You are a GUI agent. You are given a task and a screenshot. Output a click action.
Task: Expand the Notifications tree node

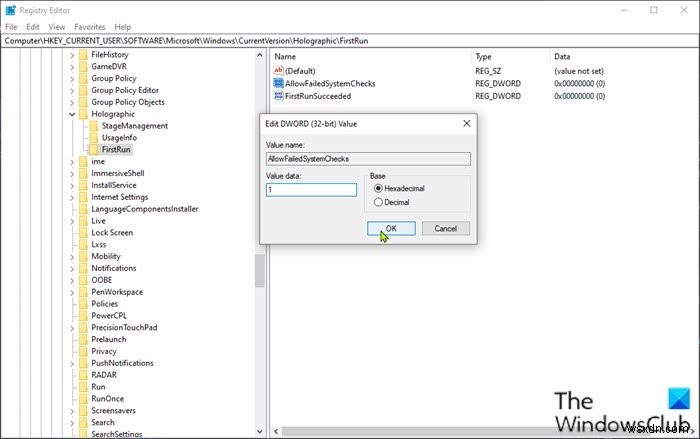click(x=72, y=268)
